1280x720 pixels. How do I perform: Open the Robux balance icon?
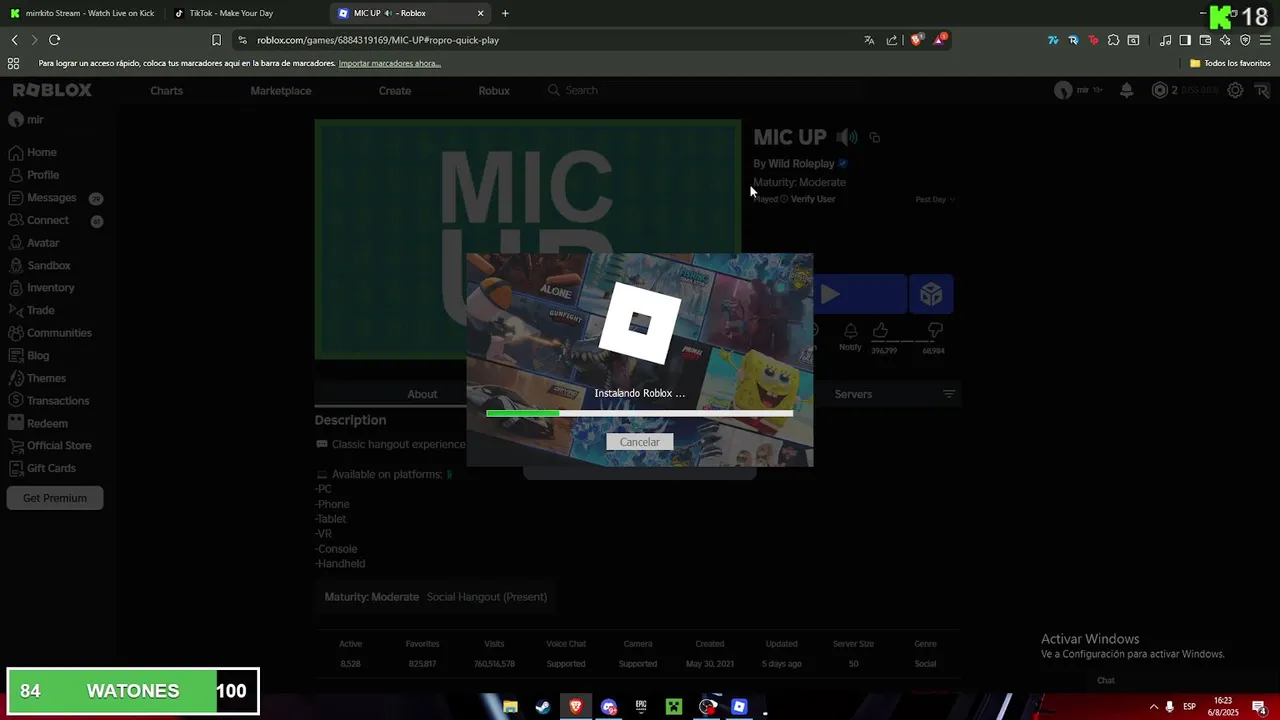click(x=1160, y=90)
